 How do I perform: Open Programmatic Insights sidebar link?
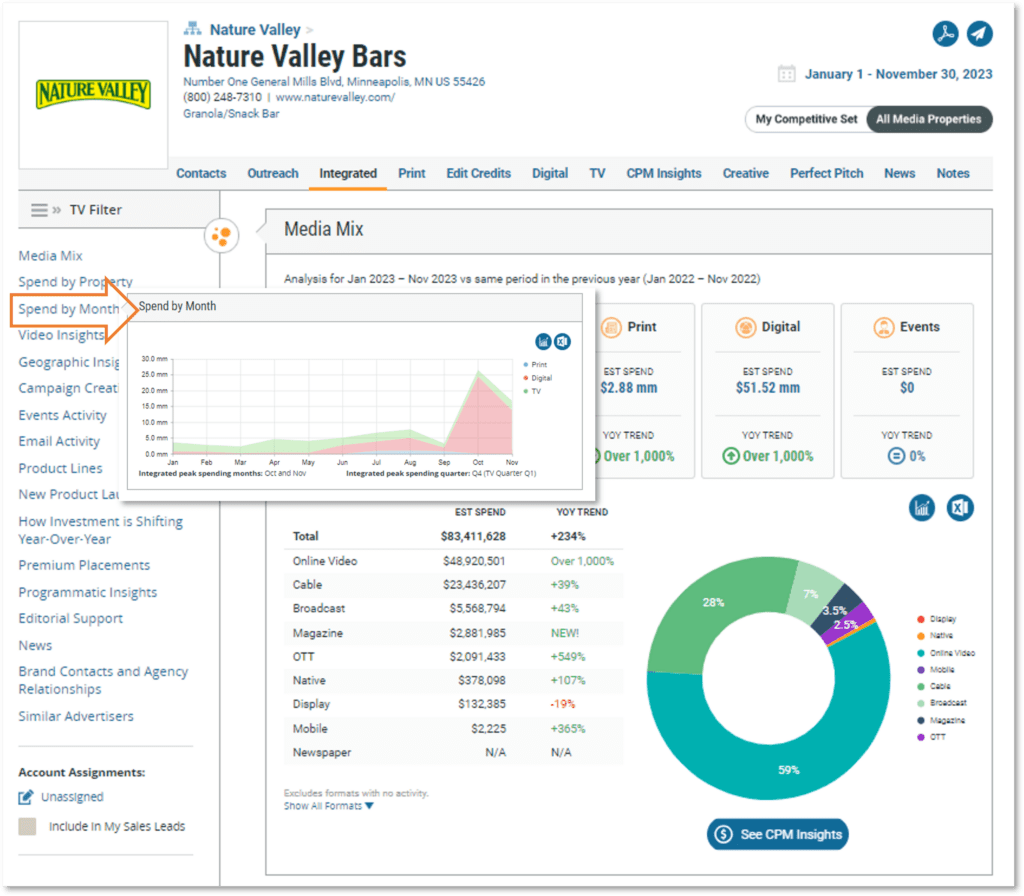[88, 592]
